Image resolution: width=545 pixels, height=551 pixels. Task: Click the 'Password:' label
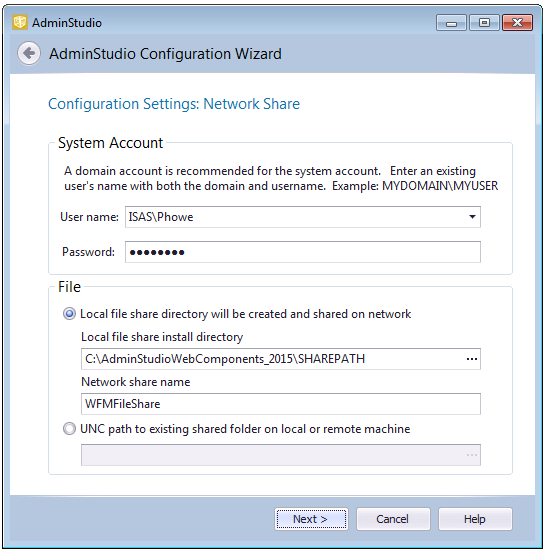tap(88, 252)
